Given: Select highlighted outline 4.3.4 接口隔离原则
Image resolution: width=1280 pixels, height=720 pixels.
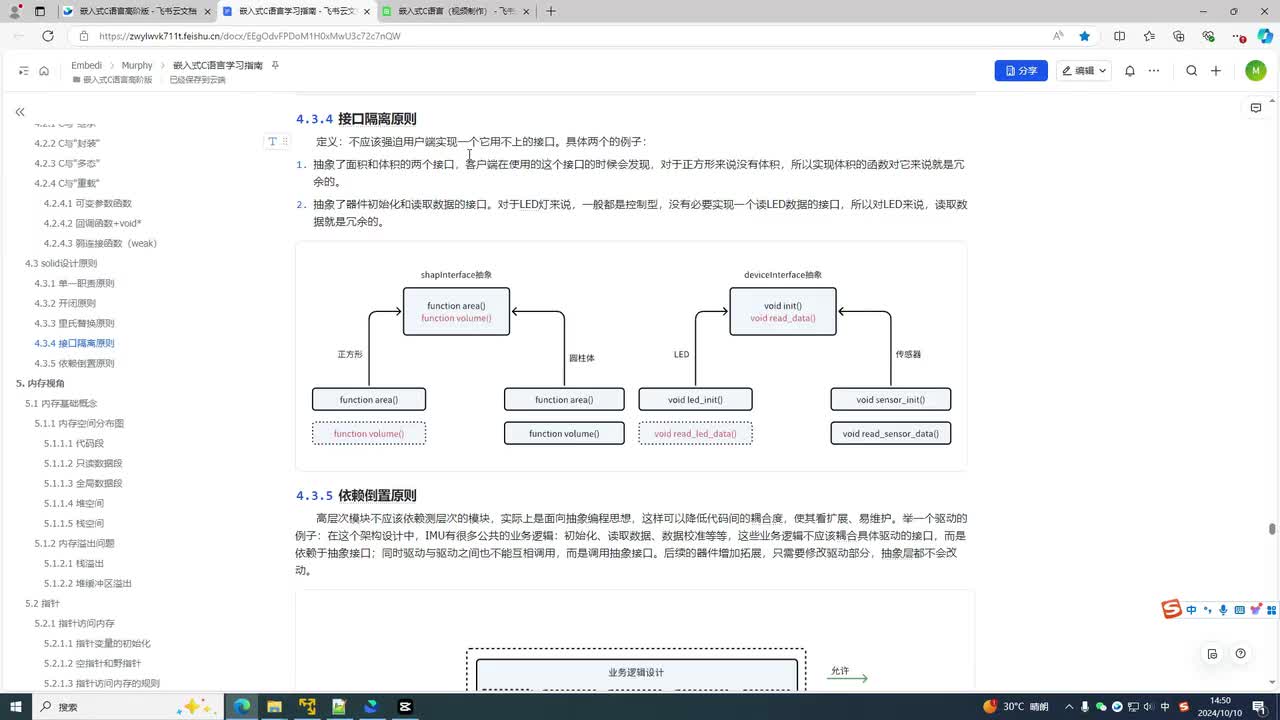Looking at the screenshot, I should pyautogui.click(x=74, y=343).
